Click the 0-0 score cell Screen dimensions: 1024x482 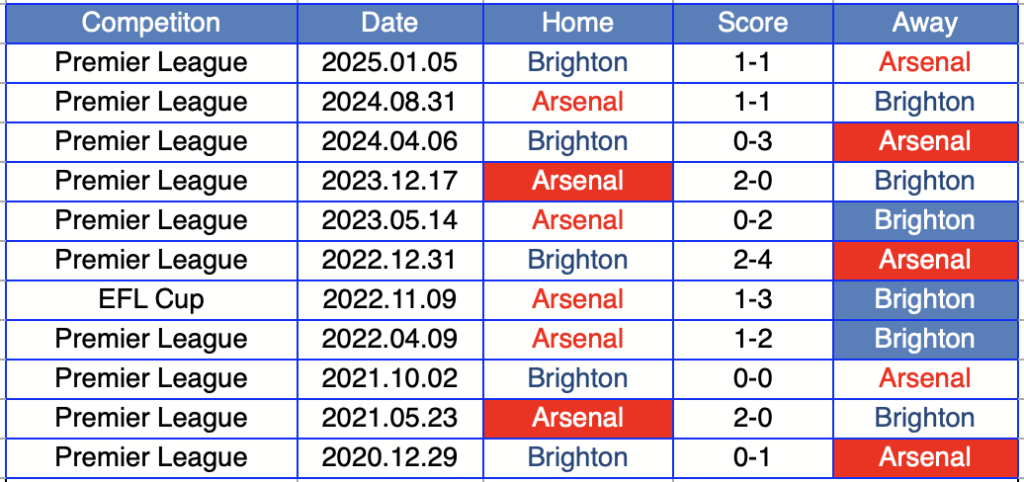click(752, 378)
